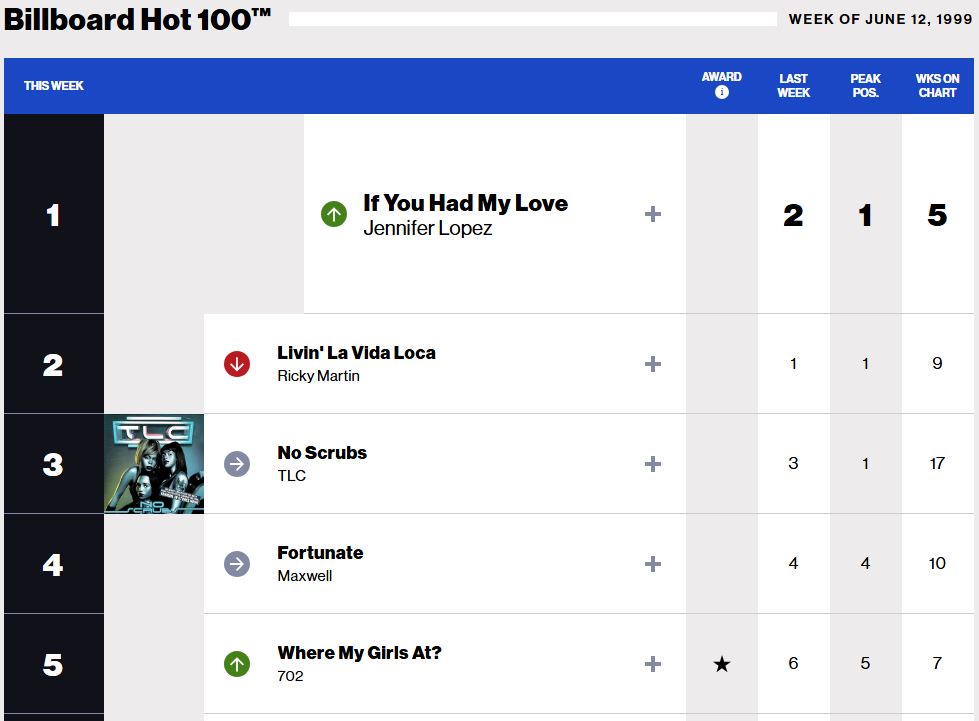Screen dimensions: 979x721
Task: Click green up arrow beside If You Had My Love
Action: coord(334,214)
